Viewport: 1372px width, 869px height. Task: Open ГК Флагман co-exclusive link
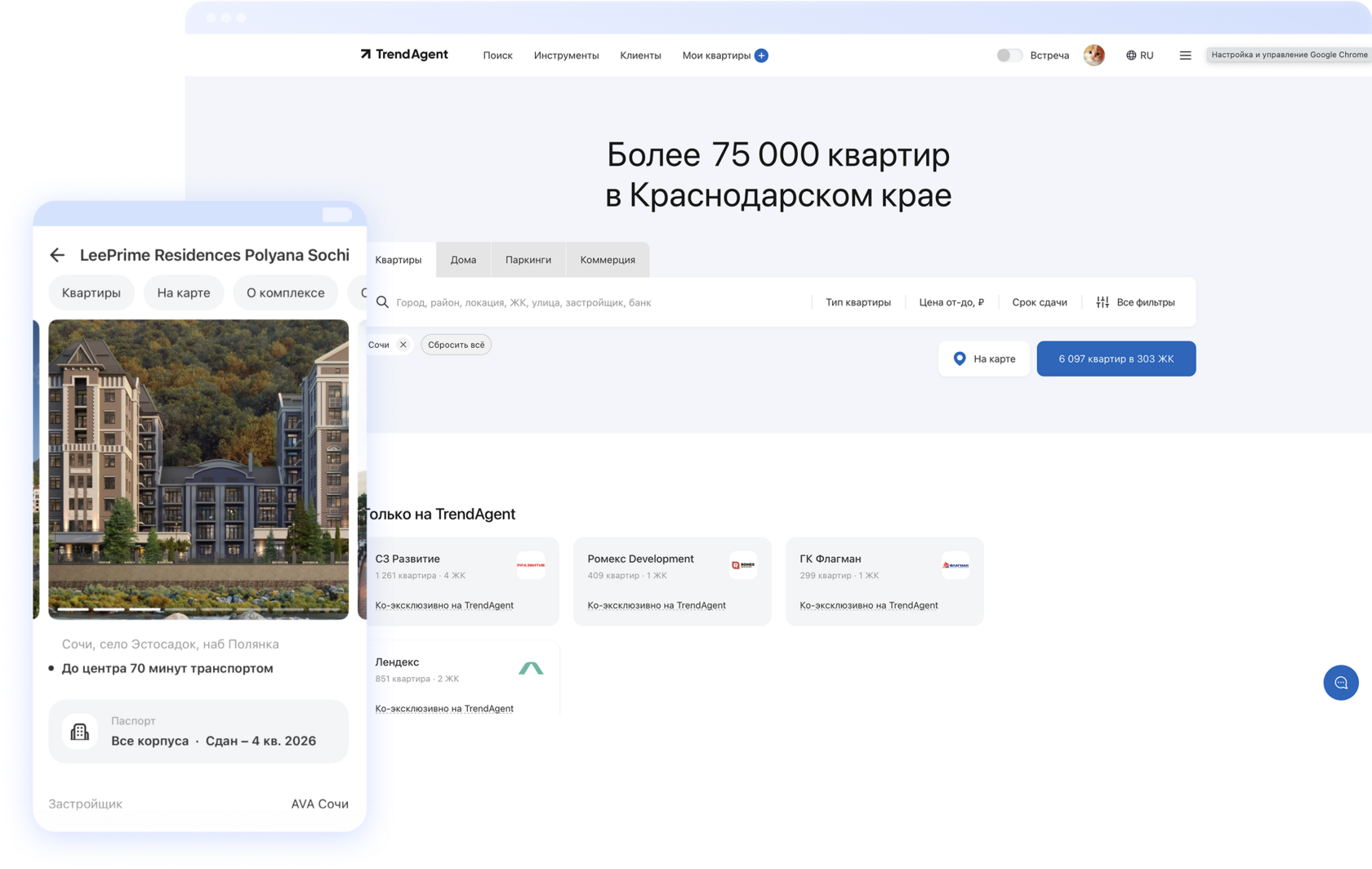coord(869,605)
